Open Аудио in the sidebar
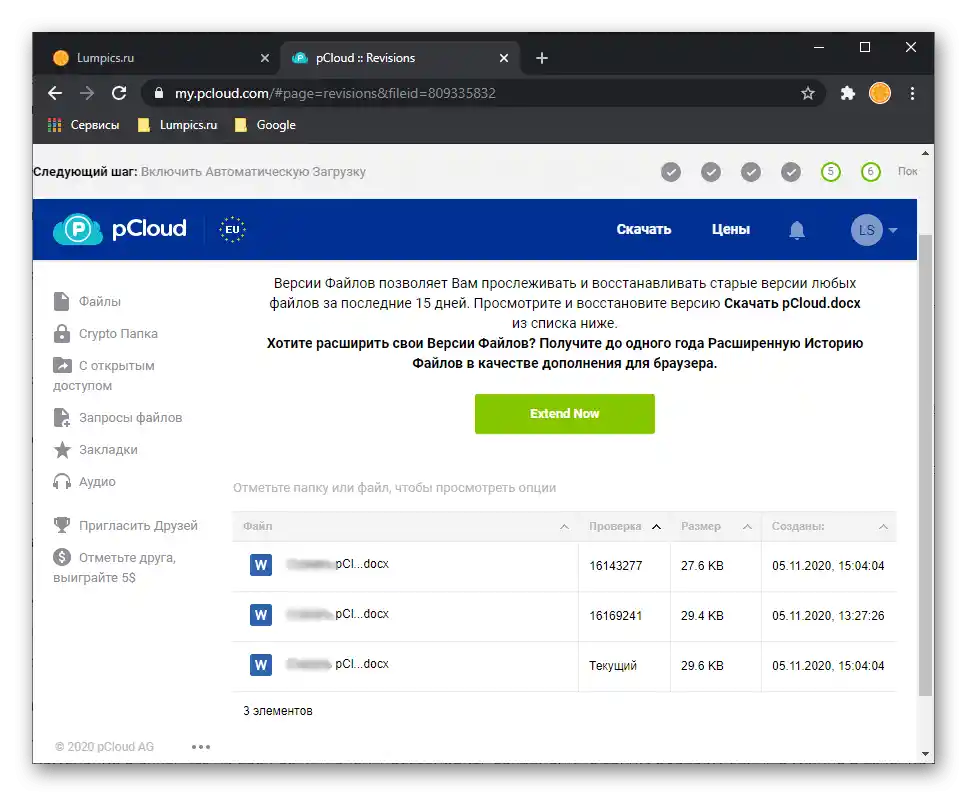The height and width of the screenshot is (796, 967). coord(84,482)
